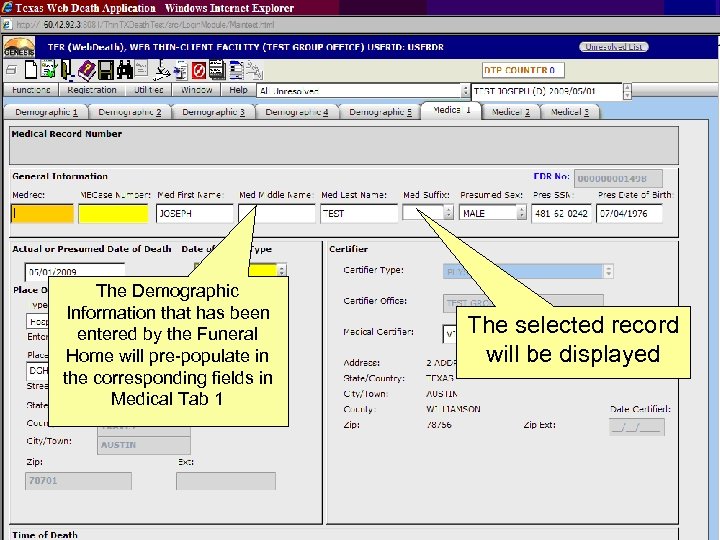Click certifier City/Town value AUSTIN
The height and width of the screenshot is (540, 720).
[x=442, y=394]
